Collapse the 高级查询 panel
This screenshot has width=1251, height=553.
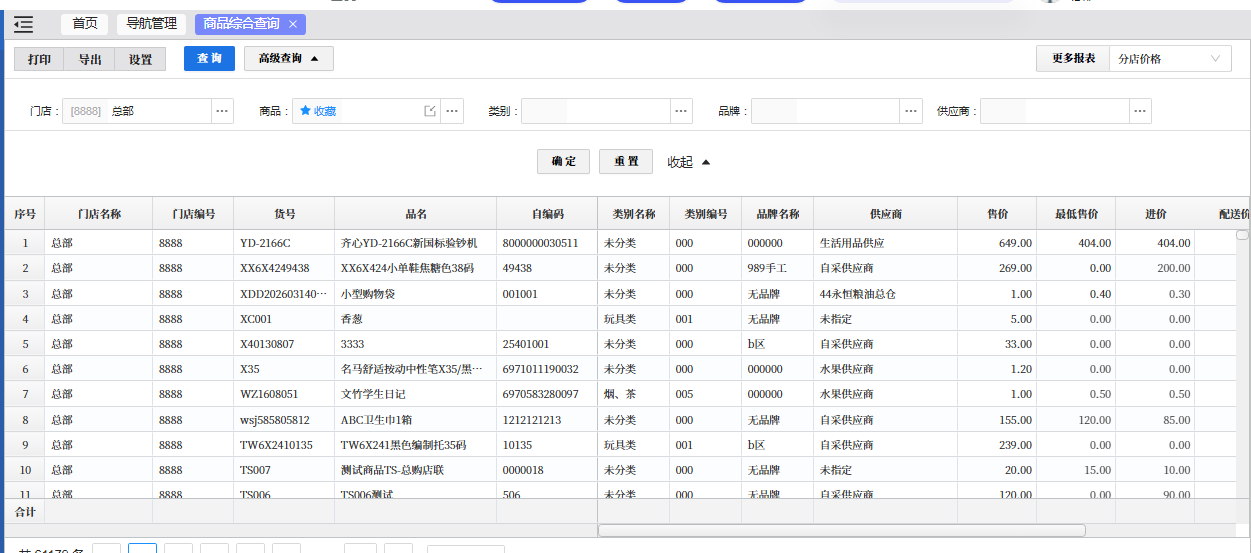pyautogui.click(x=289, y=58)
